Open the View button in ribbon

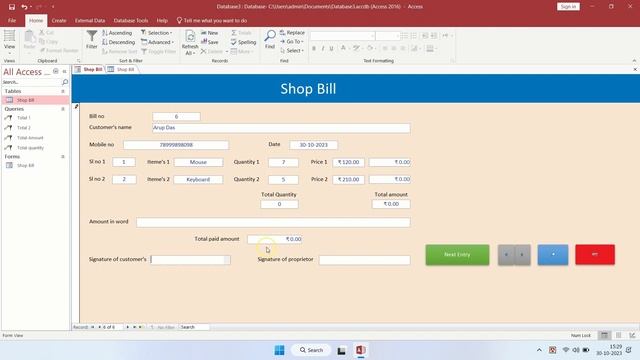point(9,42)
